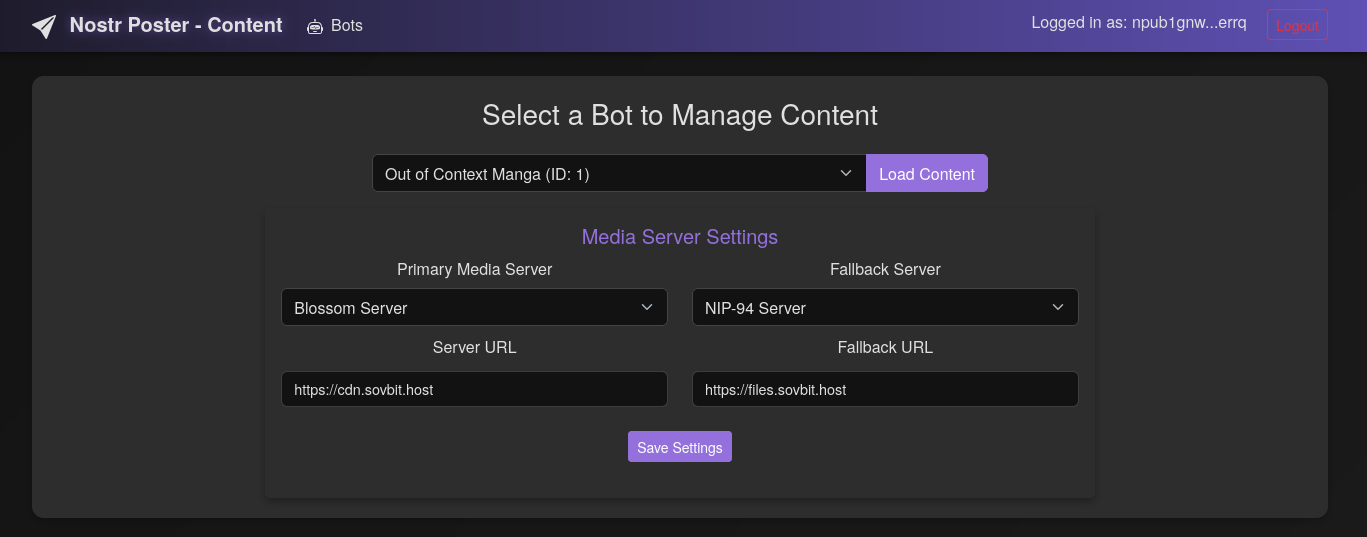Open the NIP-94 Server fallback dropdown

click(x=885, y=307)
